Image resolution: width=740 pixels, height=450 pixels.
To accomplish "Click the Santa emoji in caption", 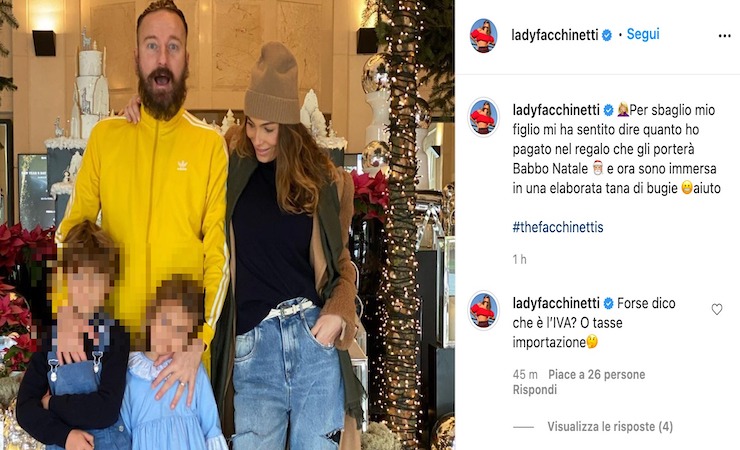I will coord(598,168).
